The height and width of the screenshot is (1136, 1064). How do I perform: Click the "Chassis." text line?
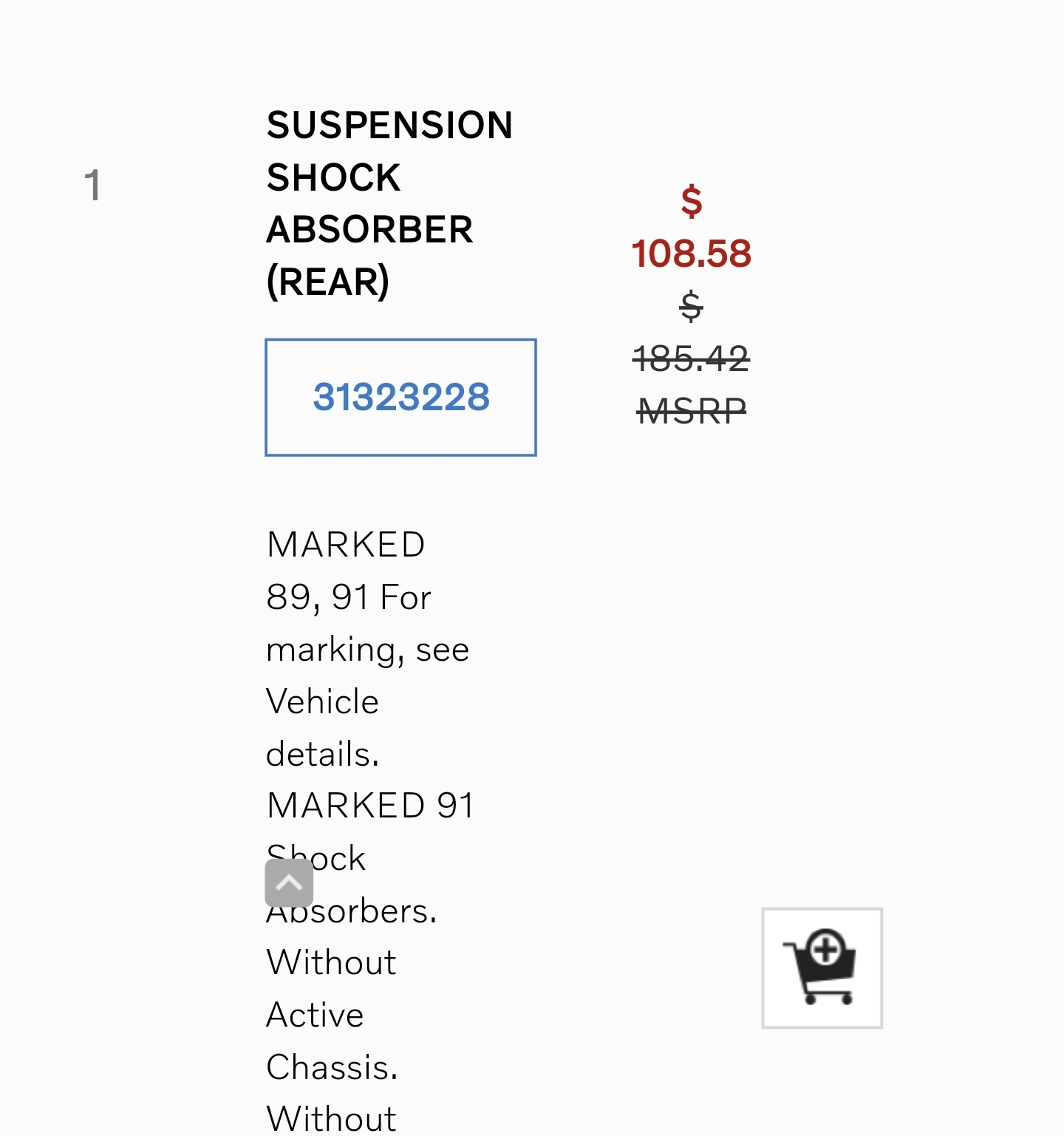332,1067
